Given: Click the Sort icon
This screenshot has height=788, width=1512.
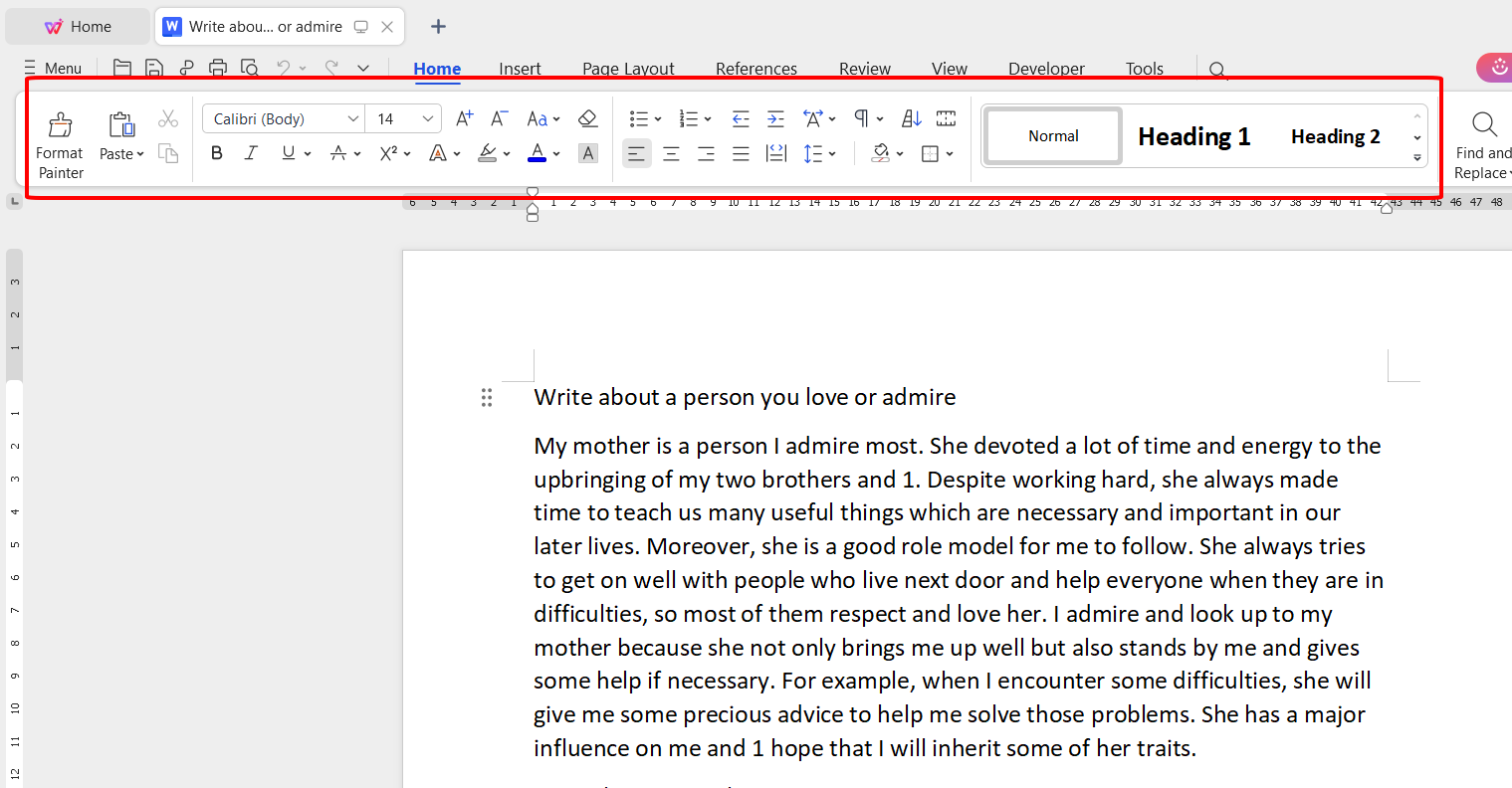Looking at the screenshot, I should point(911,118).
